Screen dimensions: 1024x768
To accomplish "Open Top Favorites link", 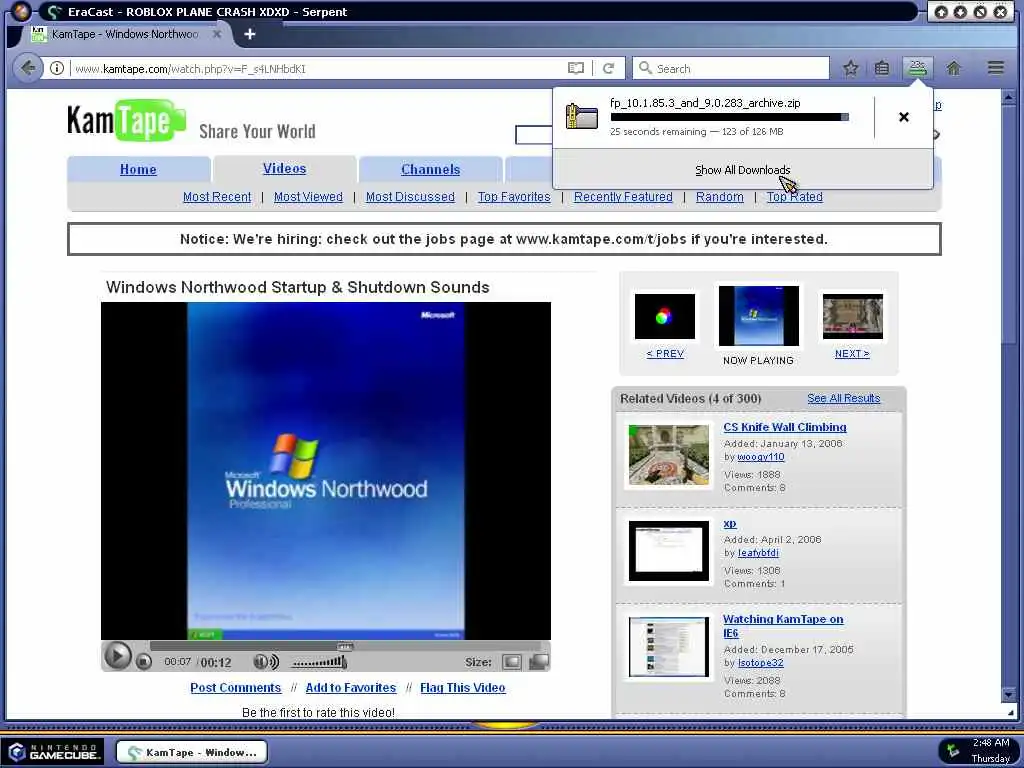I will pyautogui.click(x=514, y=197).
